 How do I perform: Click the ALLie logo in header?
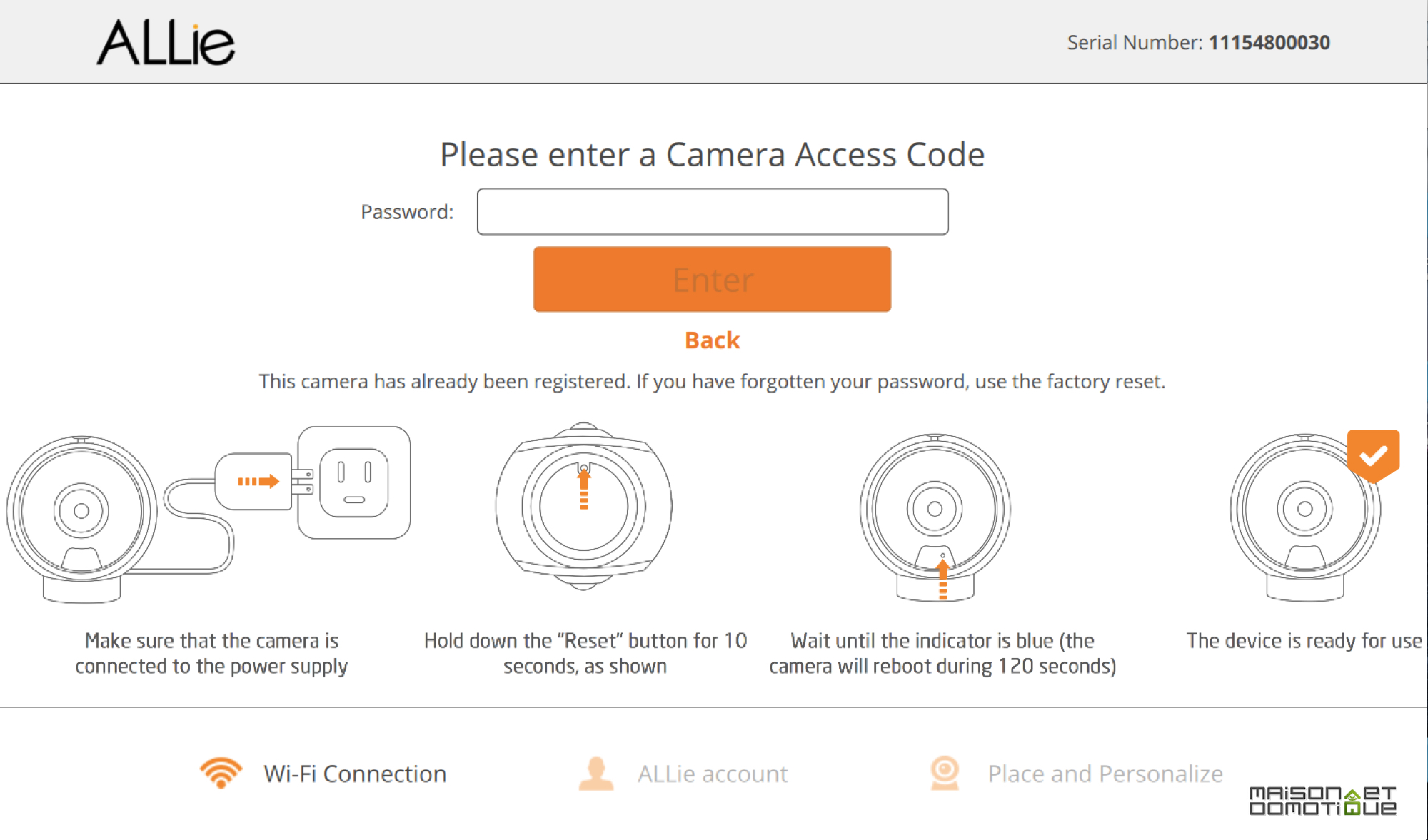166,42
